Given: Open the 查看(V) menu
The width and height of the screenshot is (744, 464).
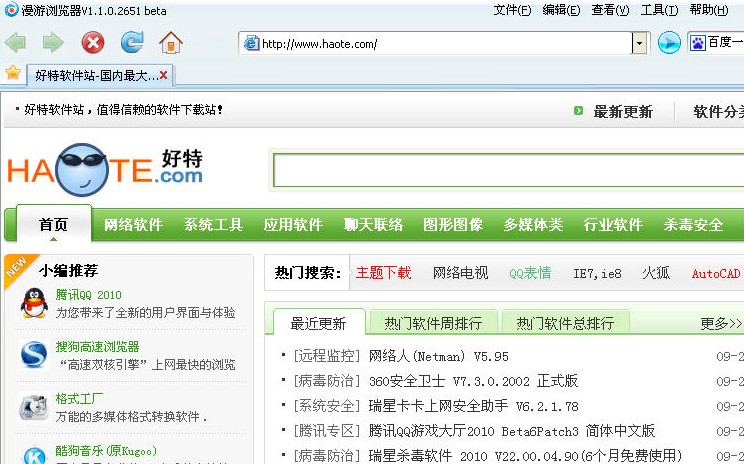Looking at the screenshot, I should tap(610, 10).
